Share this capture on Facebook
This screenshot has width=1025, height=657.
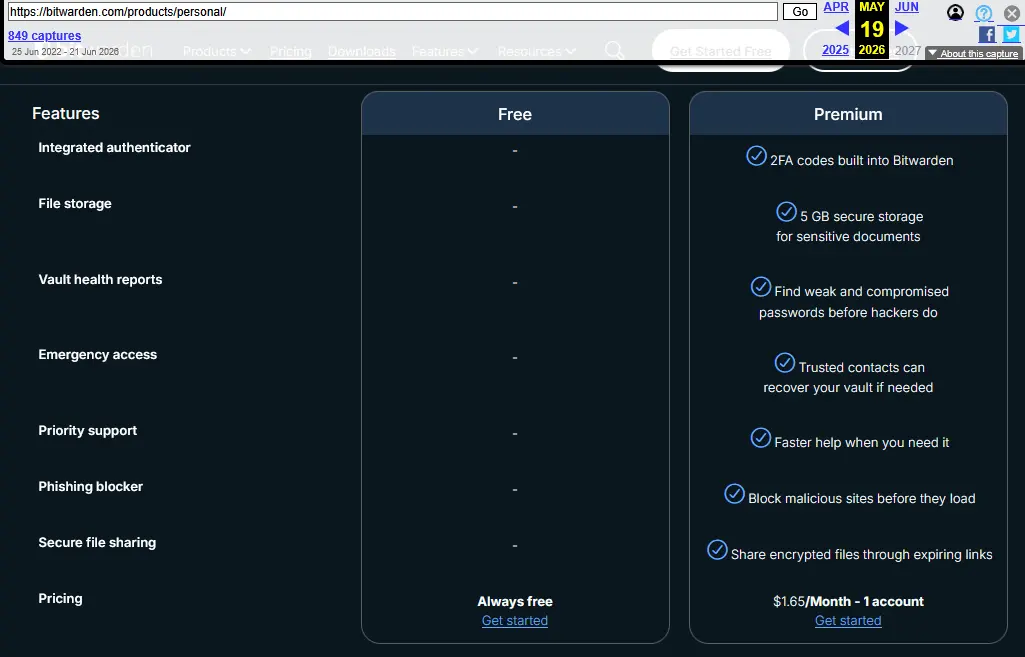tap(986, 35)
